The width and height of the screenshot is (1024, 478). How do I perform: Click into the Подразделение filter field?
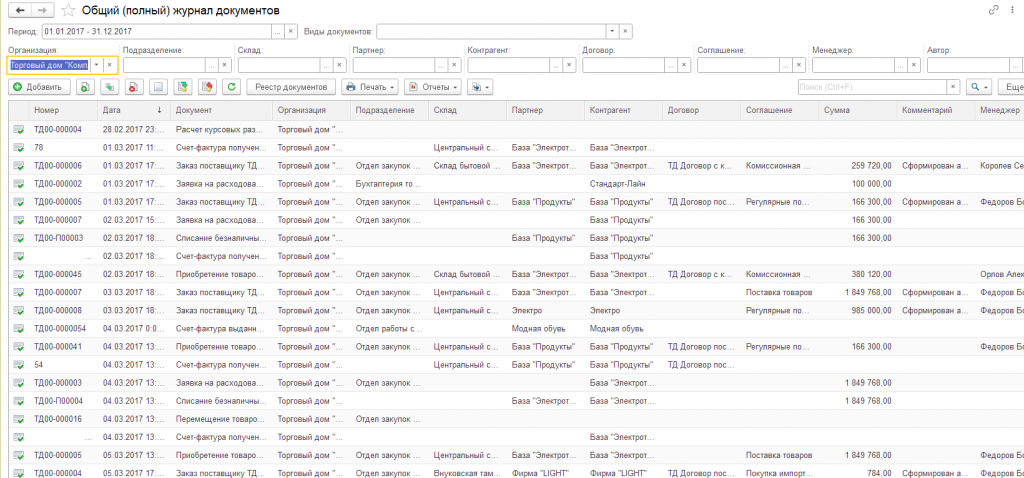[x=164, y=65]
